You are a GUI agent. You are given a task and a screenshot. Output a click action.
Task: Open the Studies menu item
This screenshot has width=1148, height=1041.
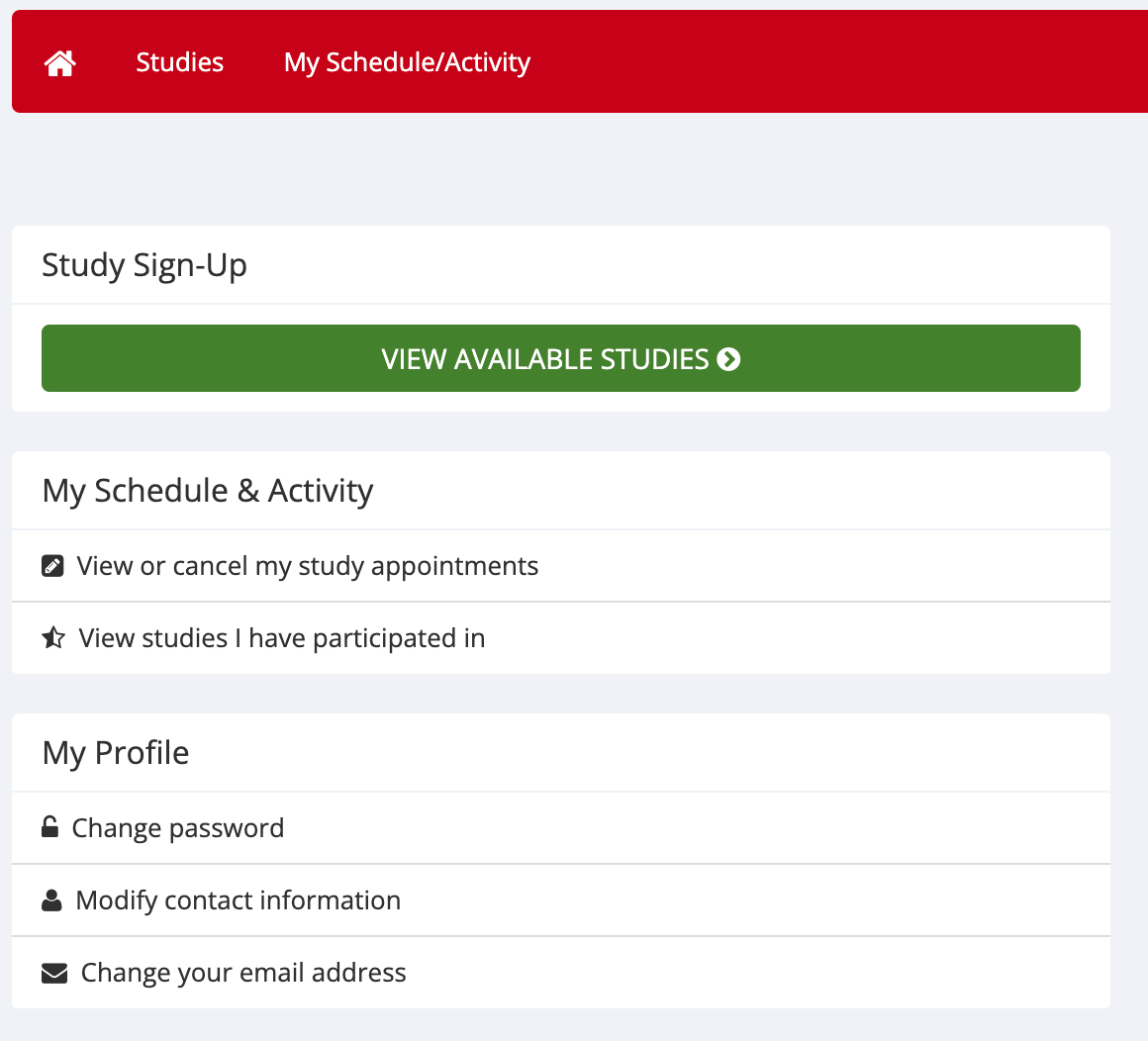point(180,62)
